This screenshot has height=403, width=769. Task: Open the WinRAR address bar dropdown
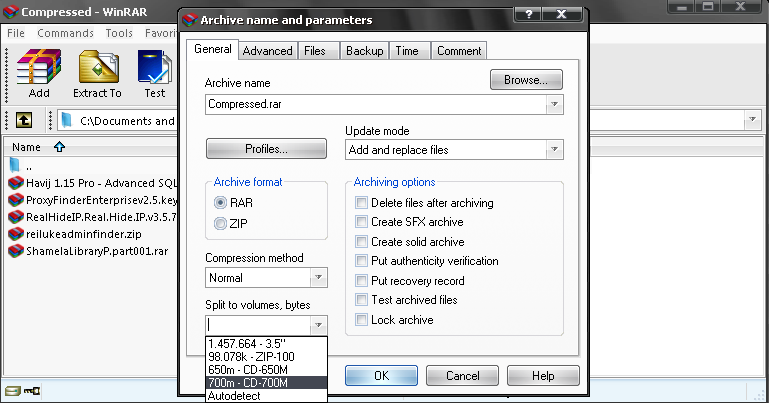click(x=752, y=120)
